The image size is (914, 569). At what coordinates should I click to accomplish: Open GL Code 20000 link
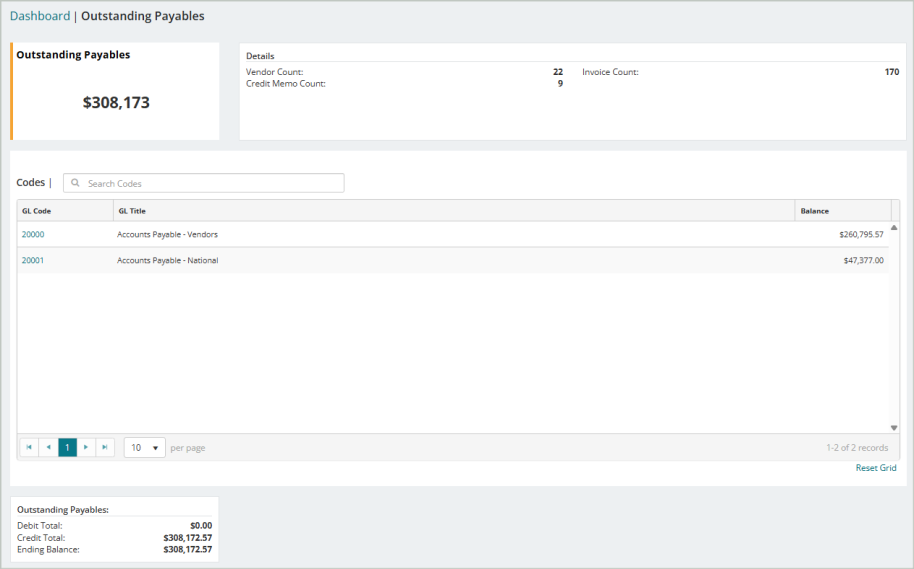[33, 234]
